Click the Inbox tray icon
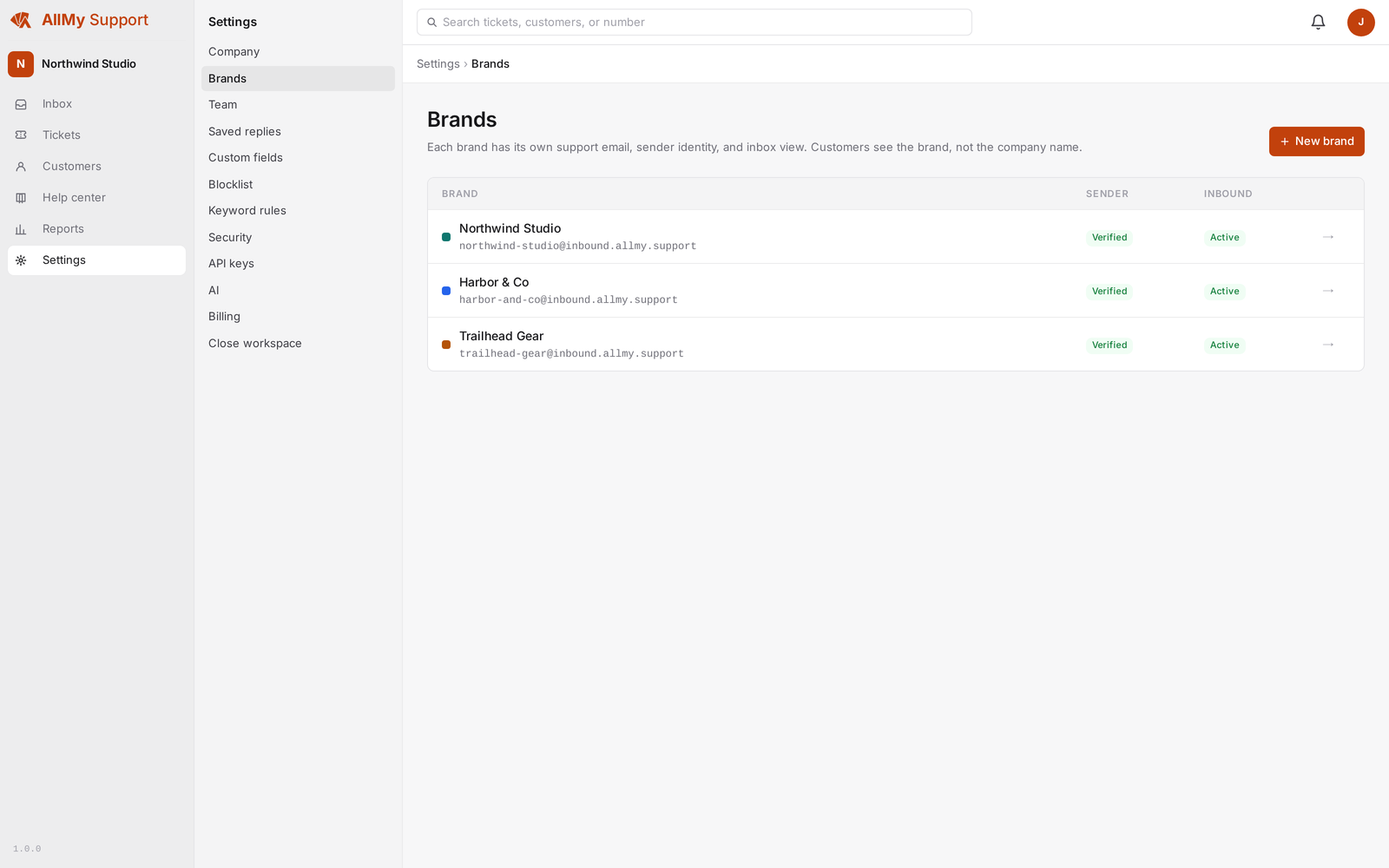 point(21,104)
